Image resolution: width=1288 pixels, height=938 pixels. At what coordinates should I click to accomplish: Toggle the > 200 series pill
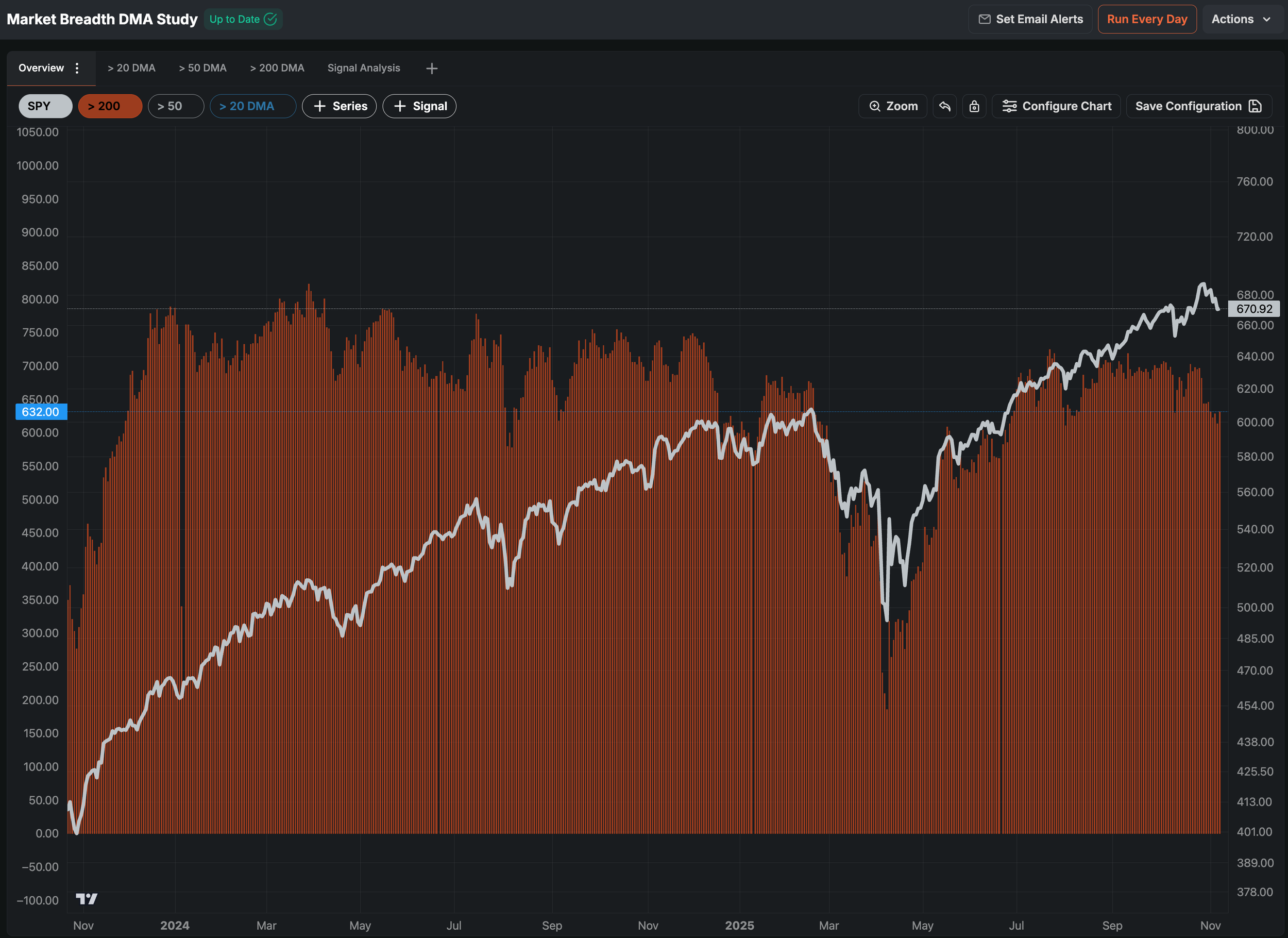(x=110, y=106)
